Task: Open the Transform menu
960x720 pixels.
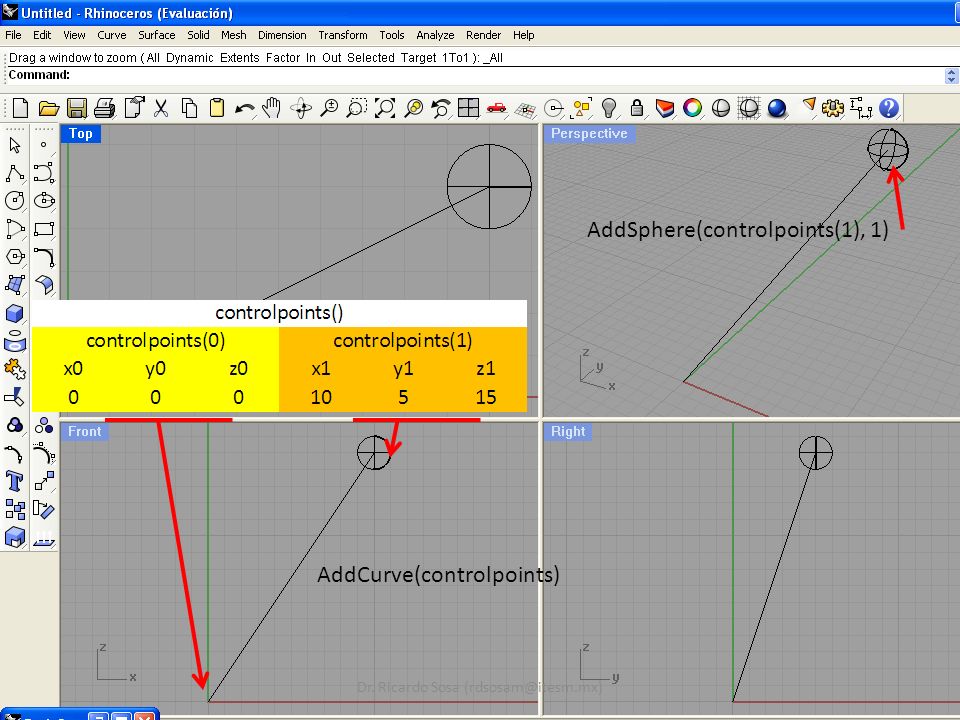Action: (x=343, y=36)
